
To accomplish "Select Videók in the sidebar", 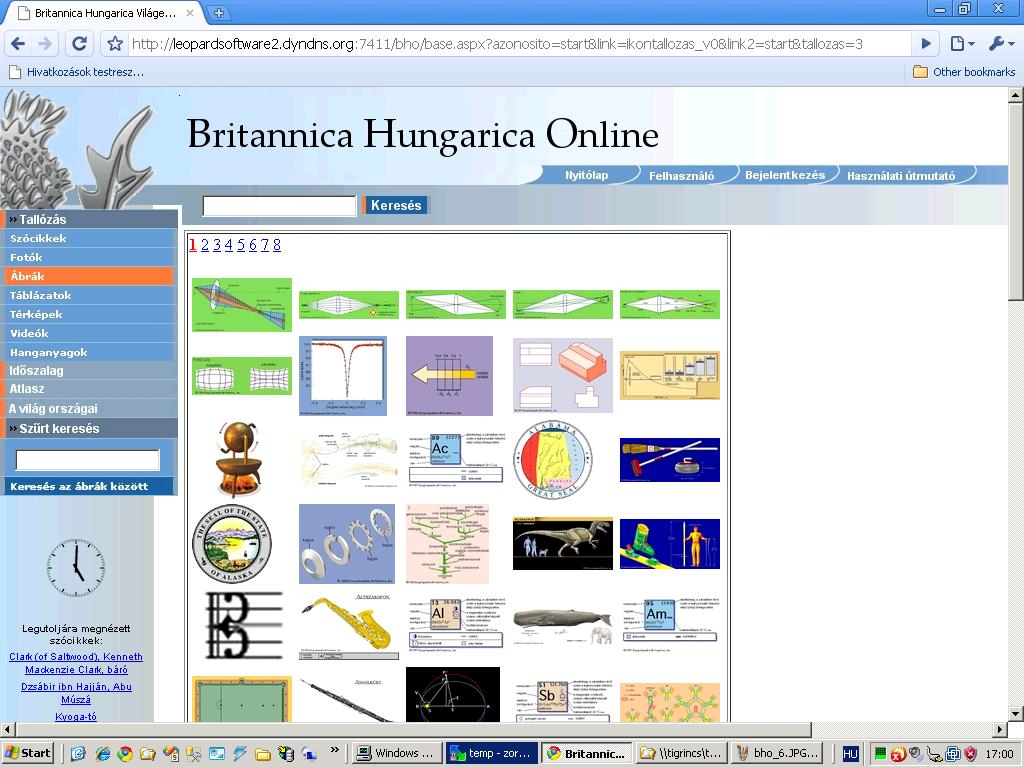I will [x=89, y=333].
